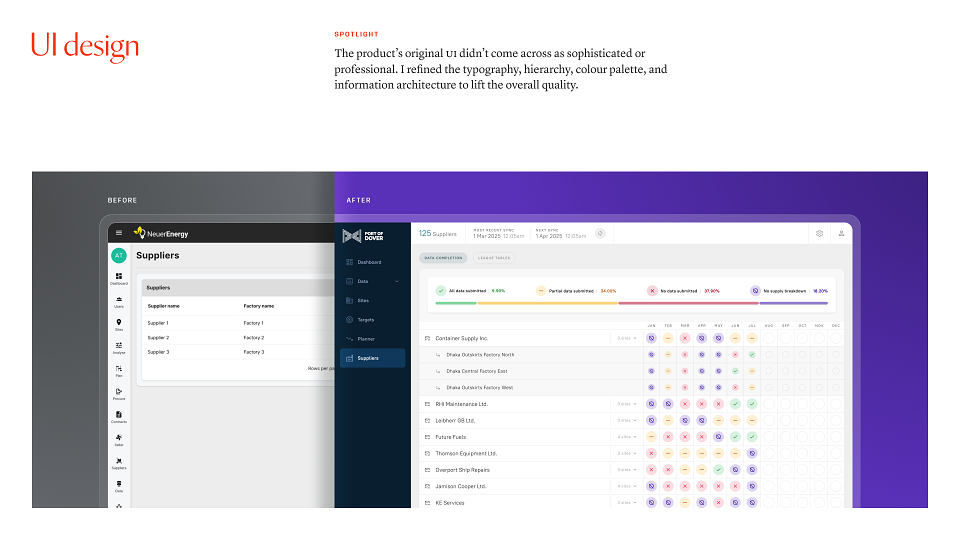Click the AT user avatar
This screenshot has height=540, width=960.
point(119,255)
